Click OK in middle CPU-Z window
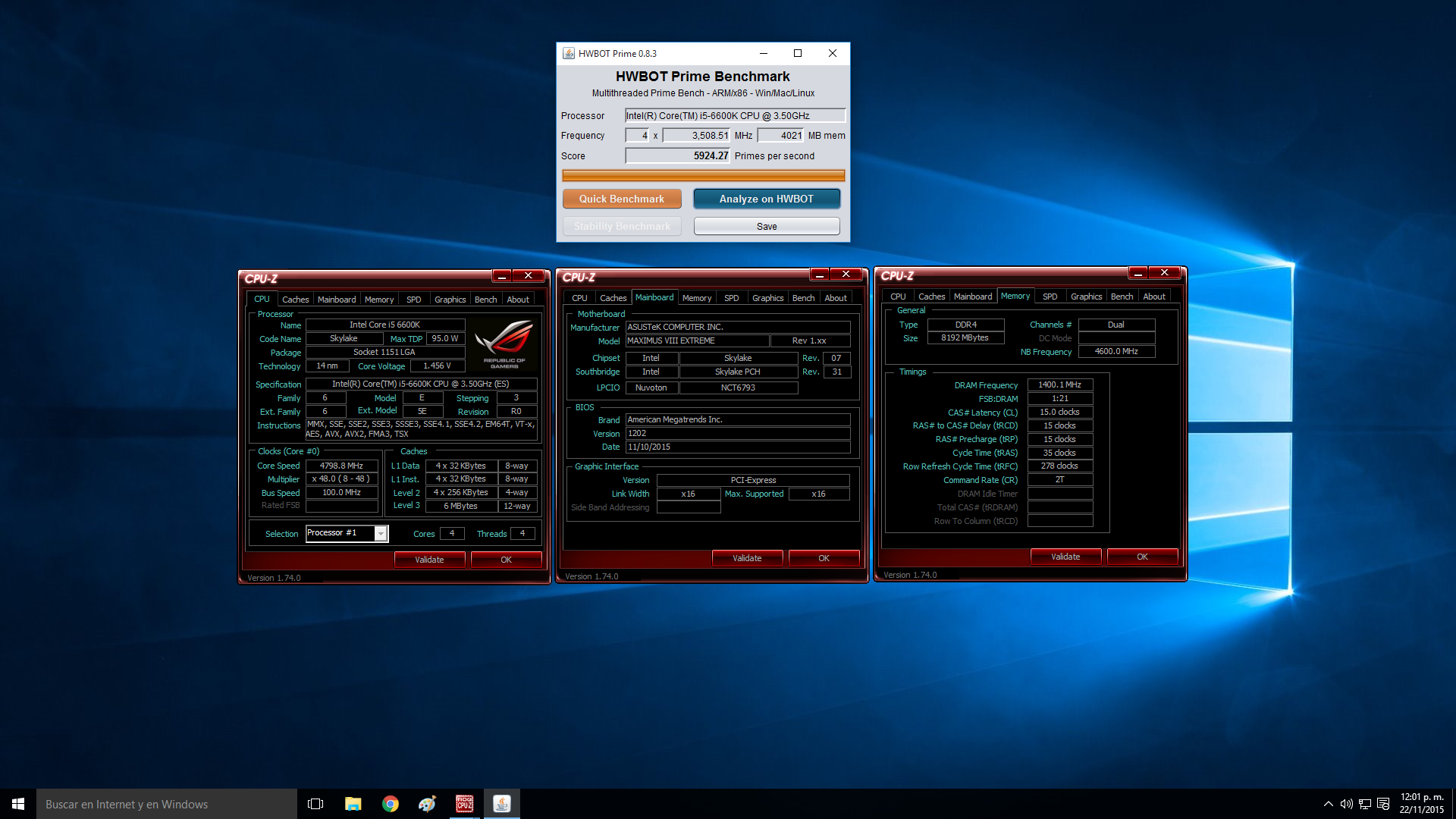The width and height of the screenshot is (1456, 819). [824, 558]
